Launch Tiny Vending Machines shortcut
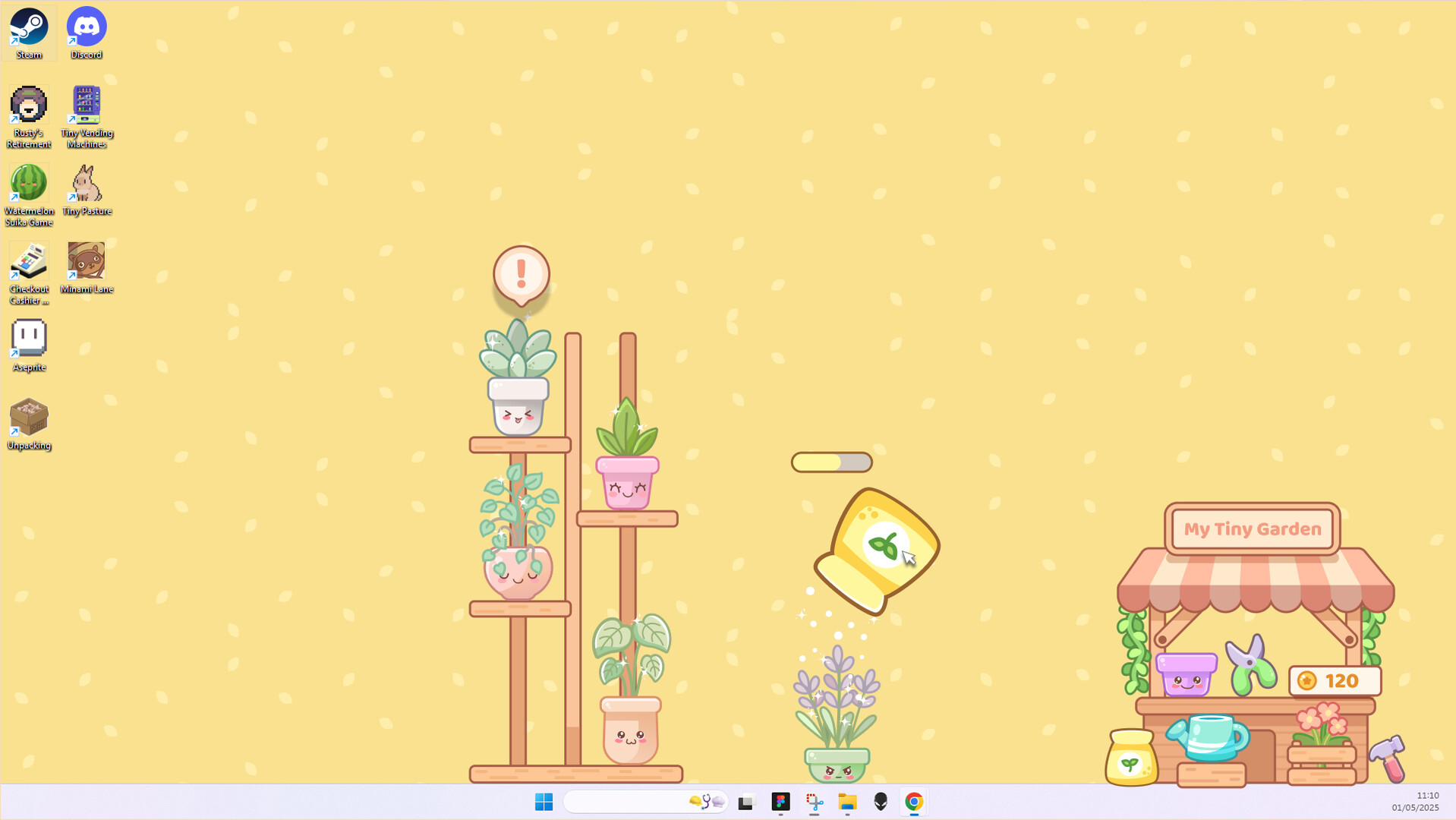The height and width of the screenshot is (820, 1456). 87,117
